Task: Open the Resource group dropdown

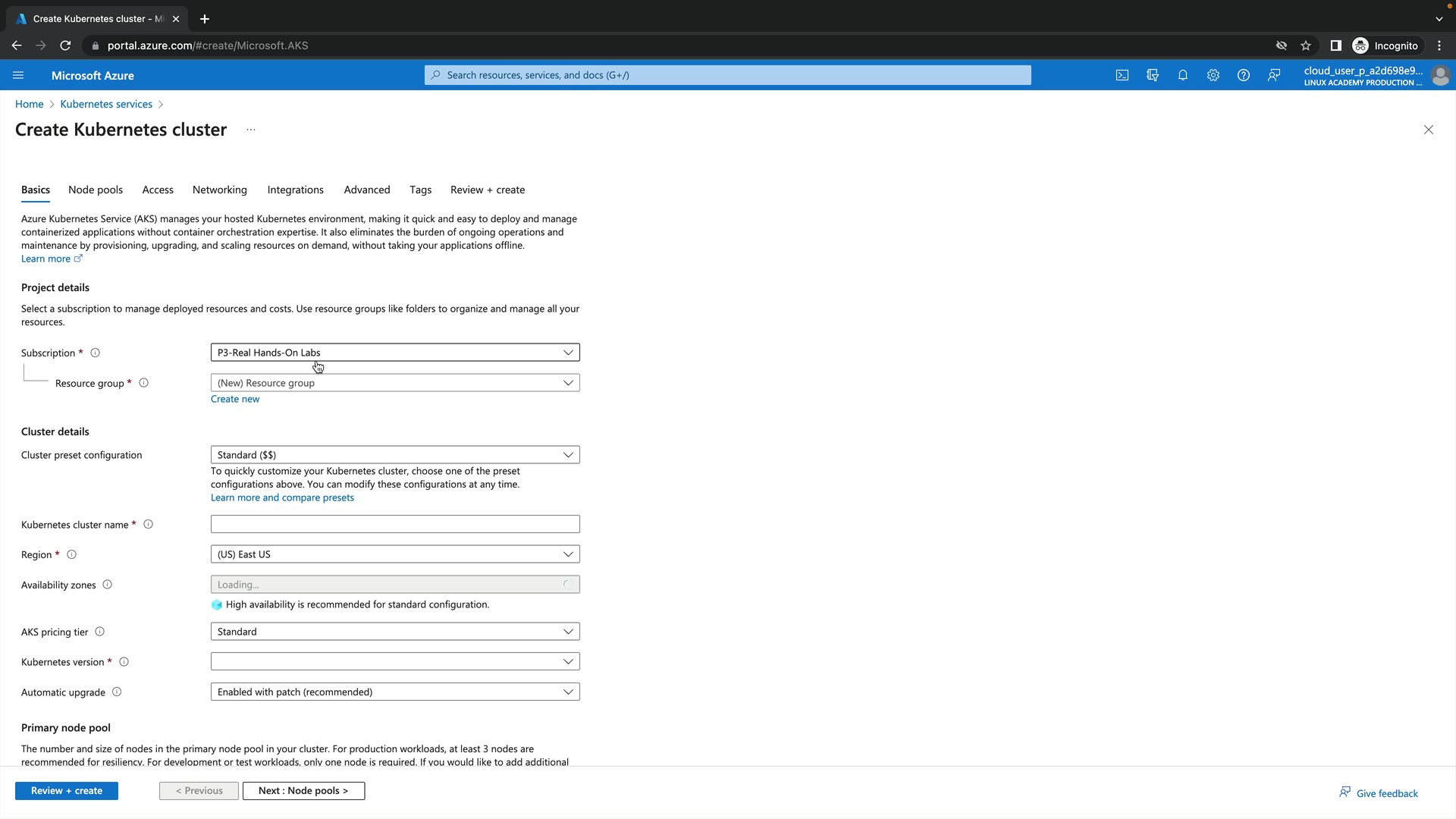Action: tap(394, 383)
